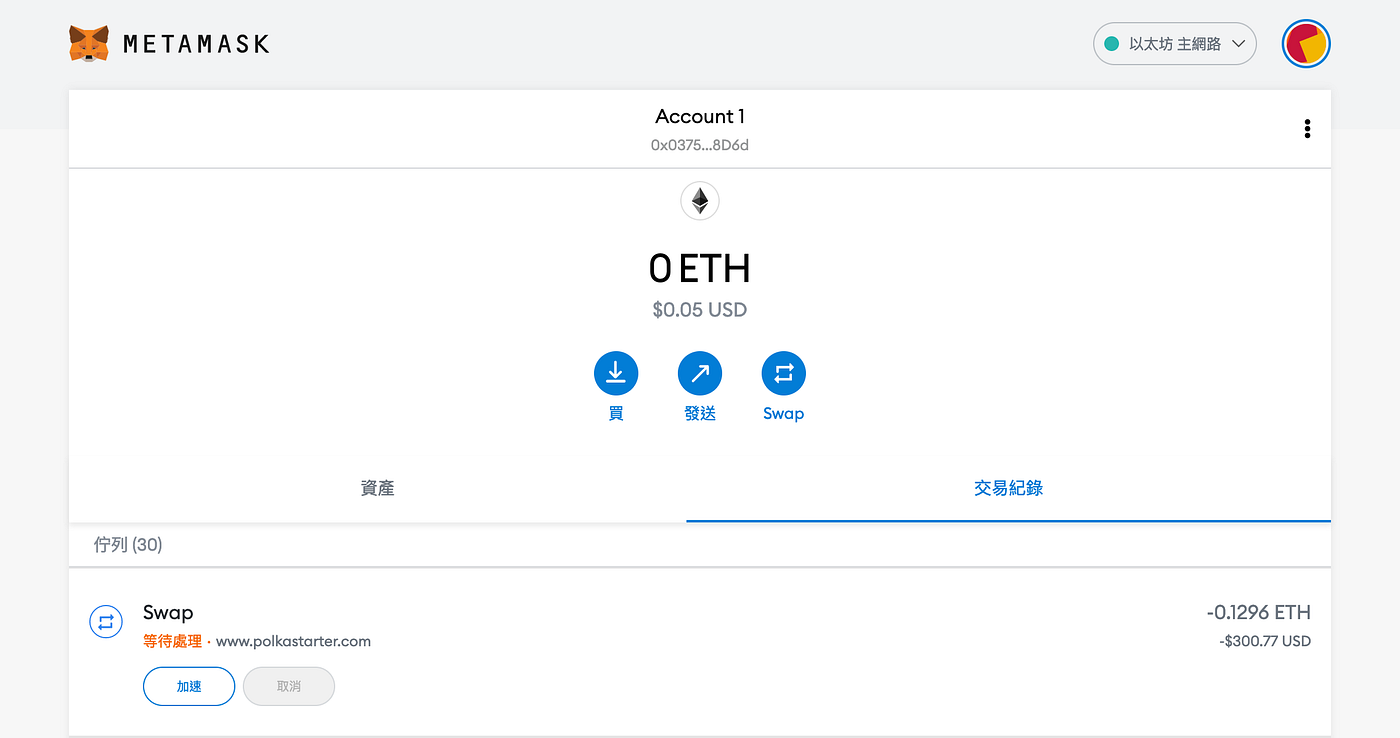Click the -0.1296 ETH amount
This screenshot has width=1400, height=738.
(x=1258, y=613)
